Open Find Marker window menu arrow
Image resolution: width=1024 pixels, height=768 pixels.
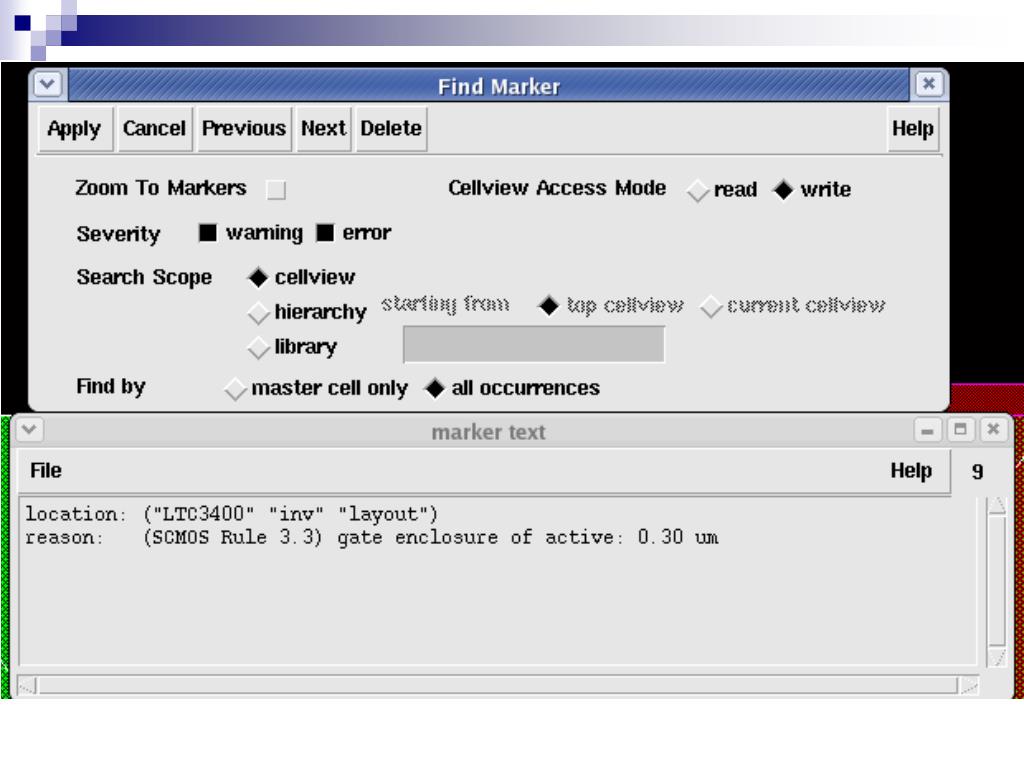tap(48, 85)
